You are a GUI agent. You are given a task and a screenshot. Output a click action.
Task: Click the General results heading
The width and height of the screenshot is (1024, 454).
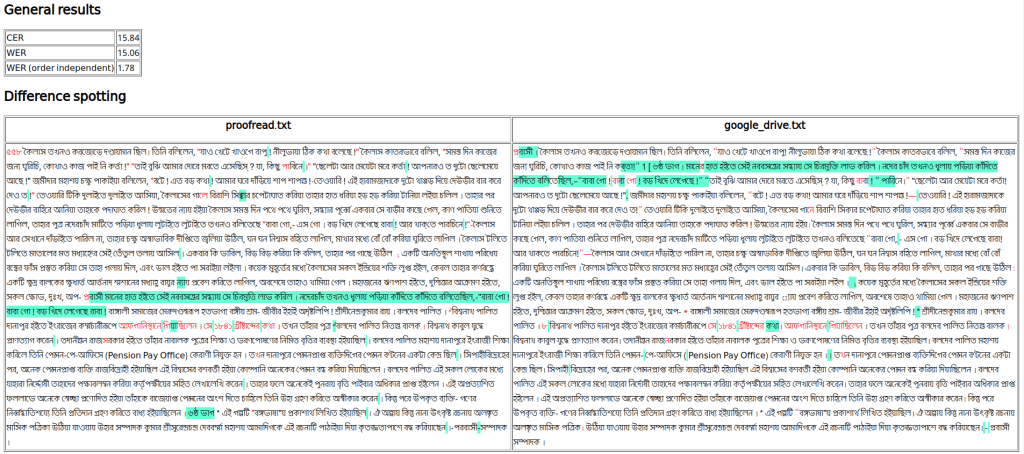click(52, 10)
